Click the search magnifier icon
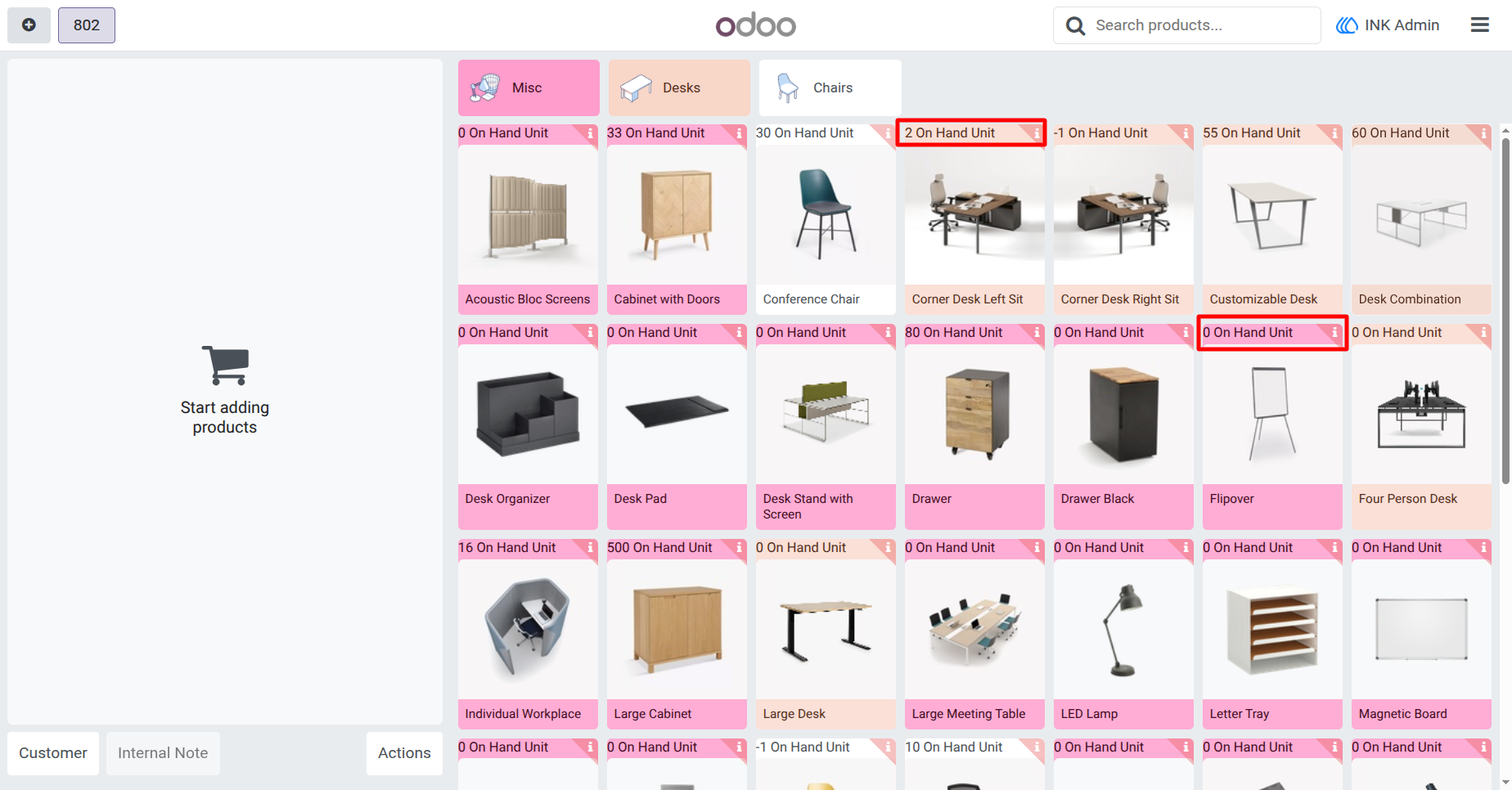 pos(1075,26)
